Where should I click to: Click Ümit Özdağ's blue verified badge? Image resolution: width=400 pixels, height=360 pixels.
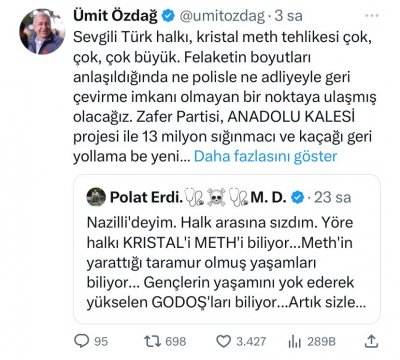(168, 16)
